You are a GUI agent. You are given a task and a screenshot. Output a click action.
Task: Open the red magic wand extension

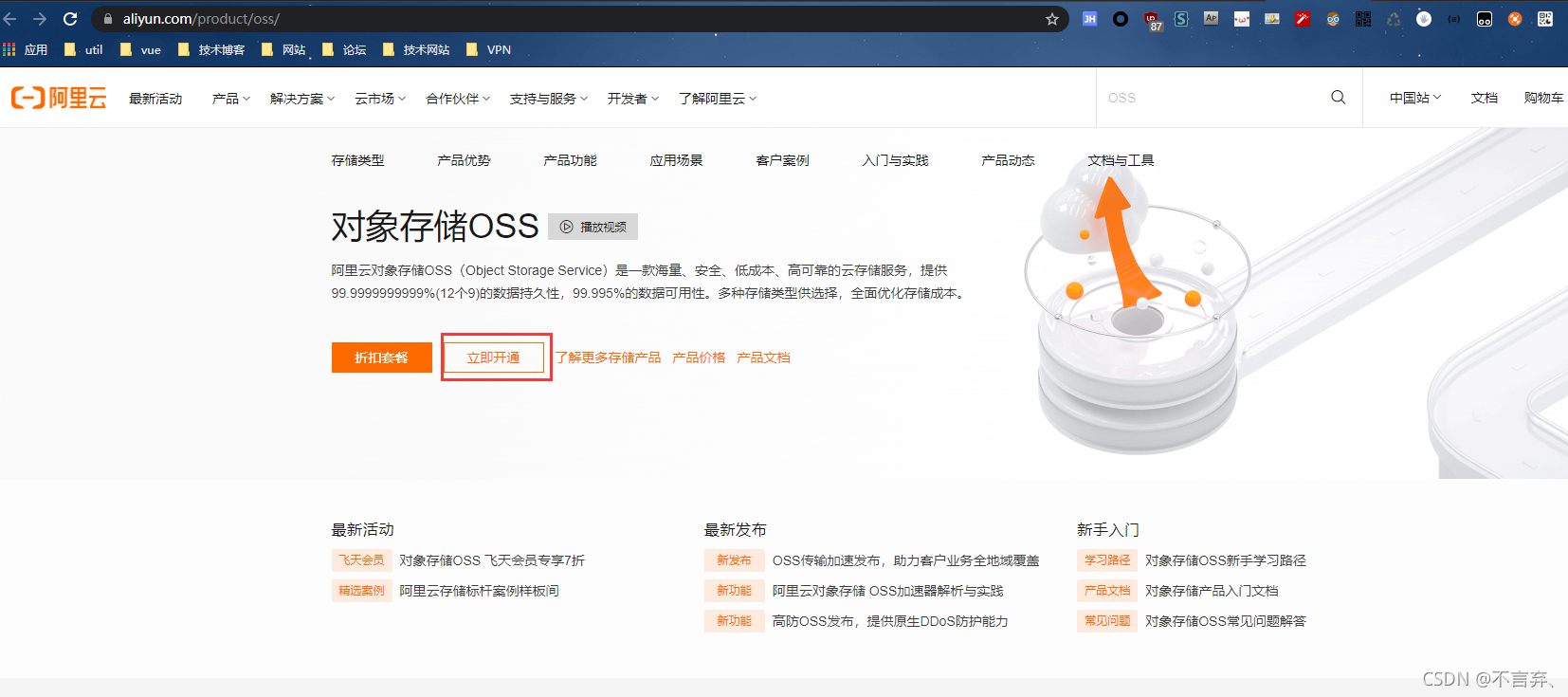click(1303, 19)
